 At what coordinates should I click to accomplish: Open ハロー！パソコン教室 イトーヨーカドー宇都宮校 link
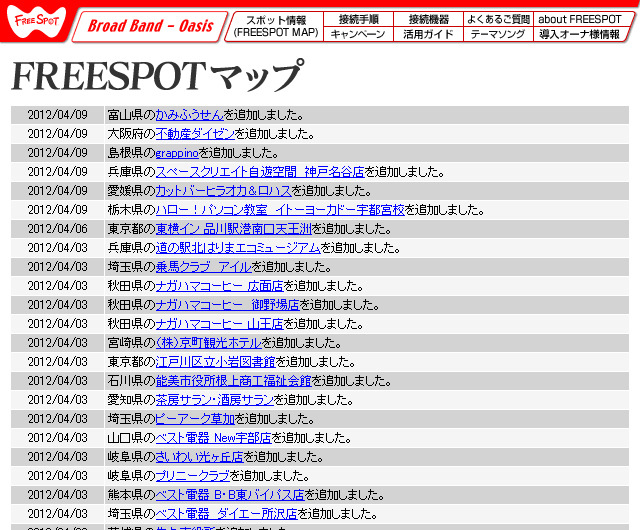pos(280,210)
